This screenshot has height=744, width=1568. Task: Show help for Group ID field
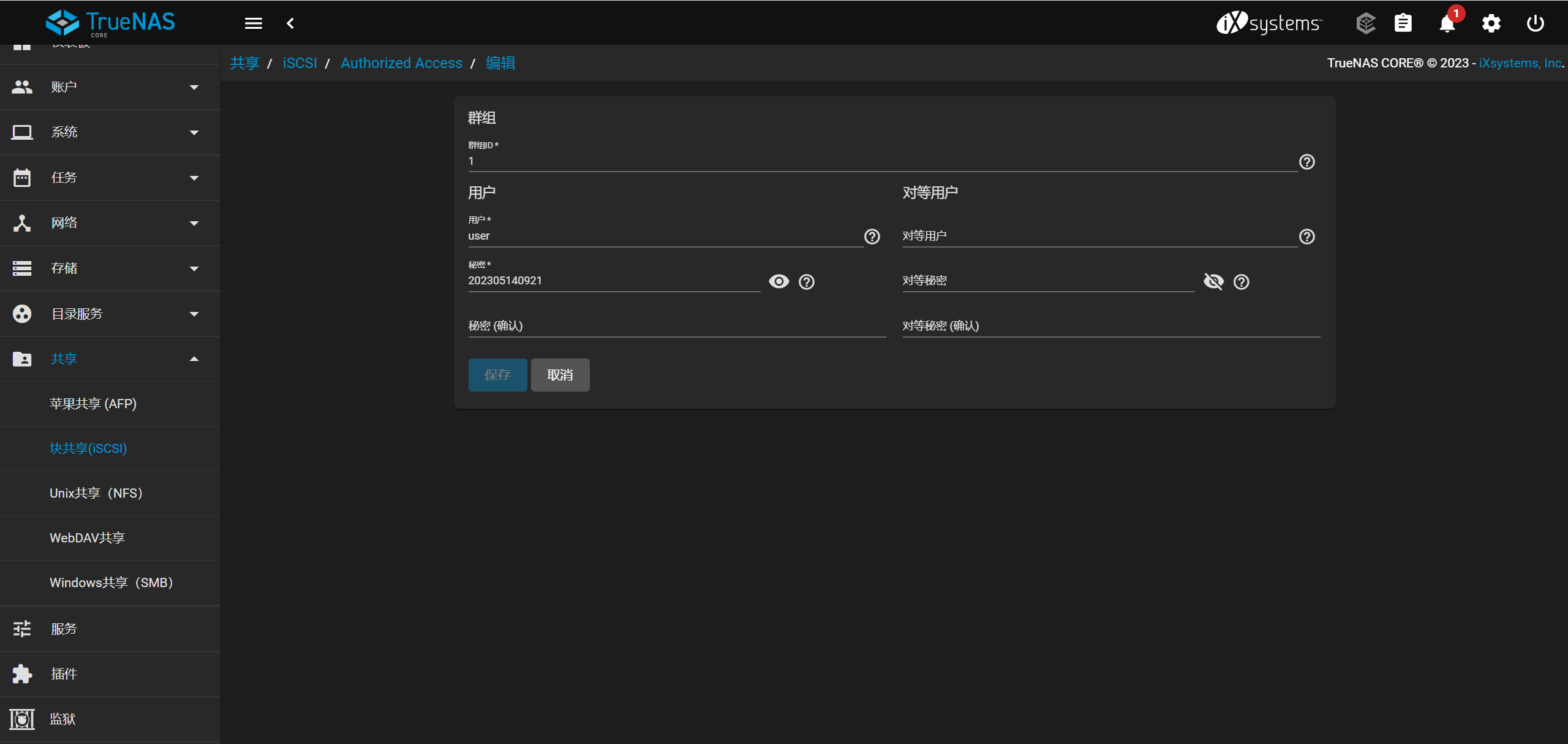click(x=1306, y=162)
